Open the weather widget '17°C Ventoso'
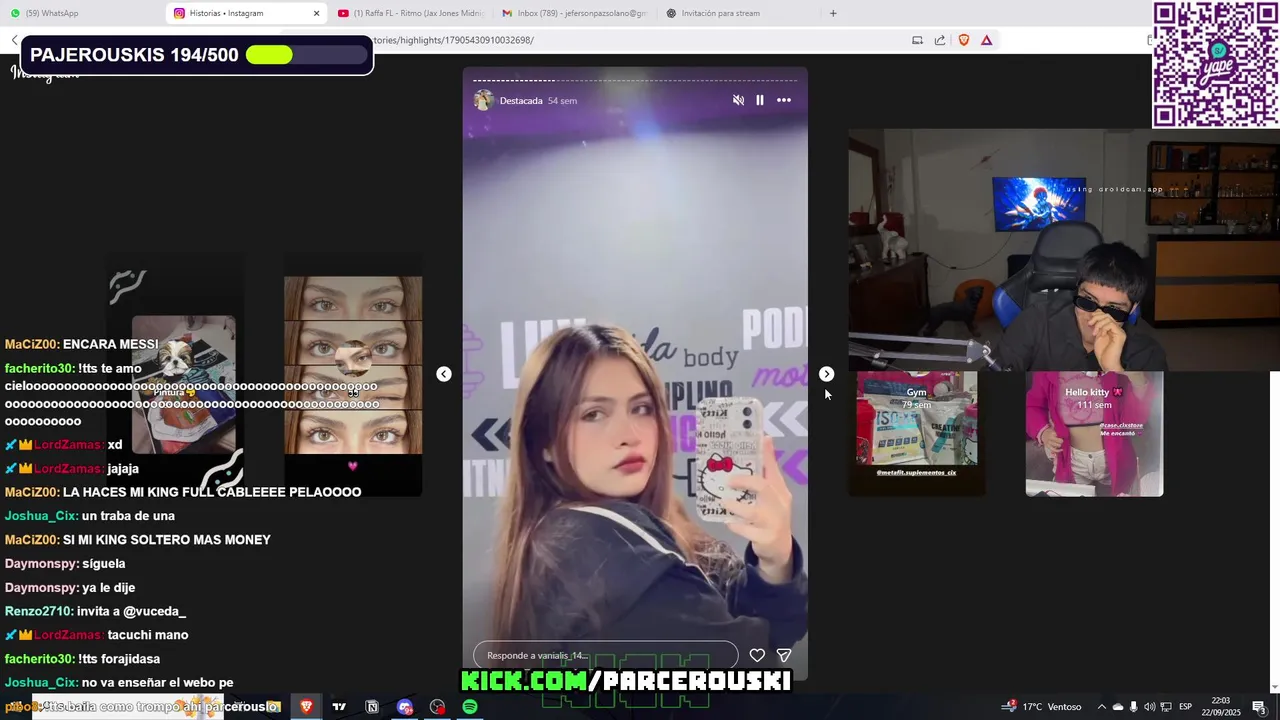 pos(1042,707)
